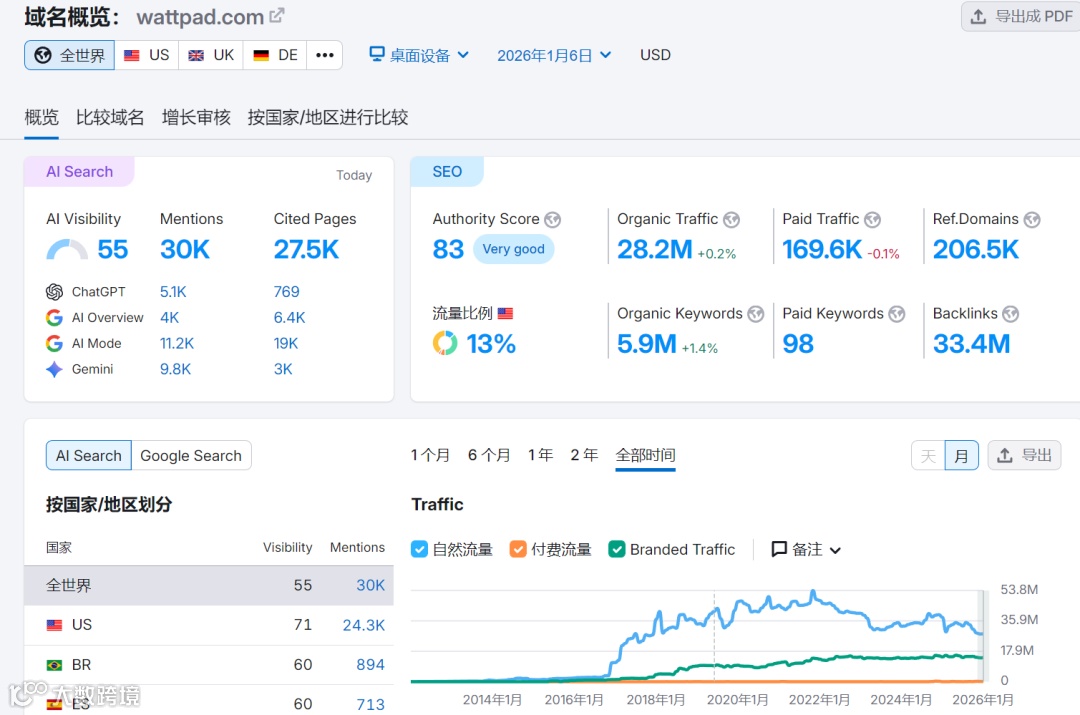Click the UK flag icon in region selector
Screen dimensions: 1080x715
coord(196,55)
